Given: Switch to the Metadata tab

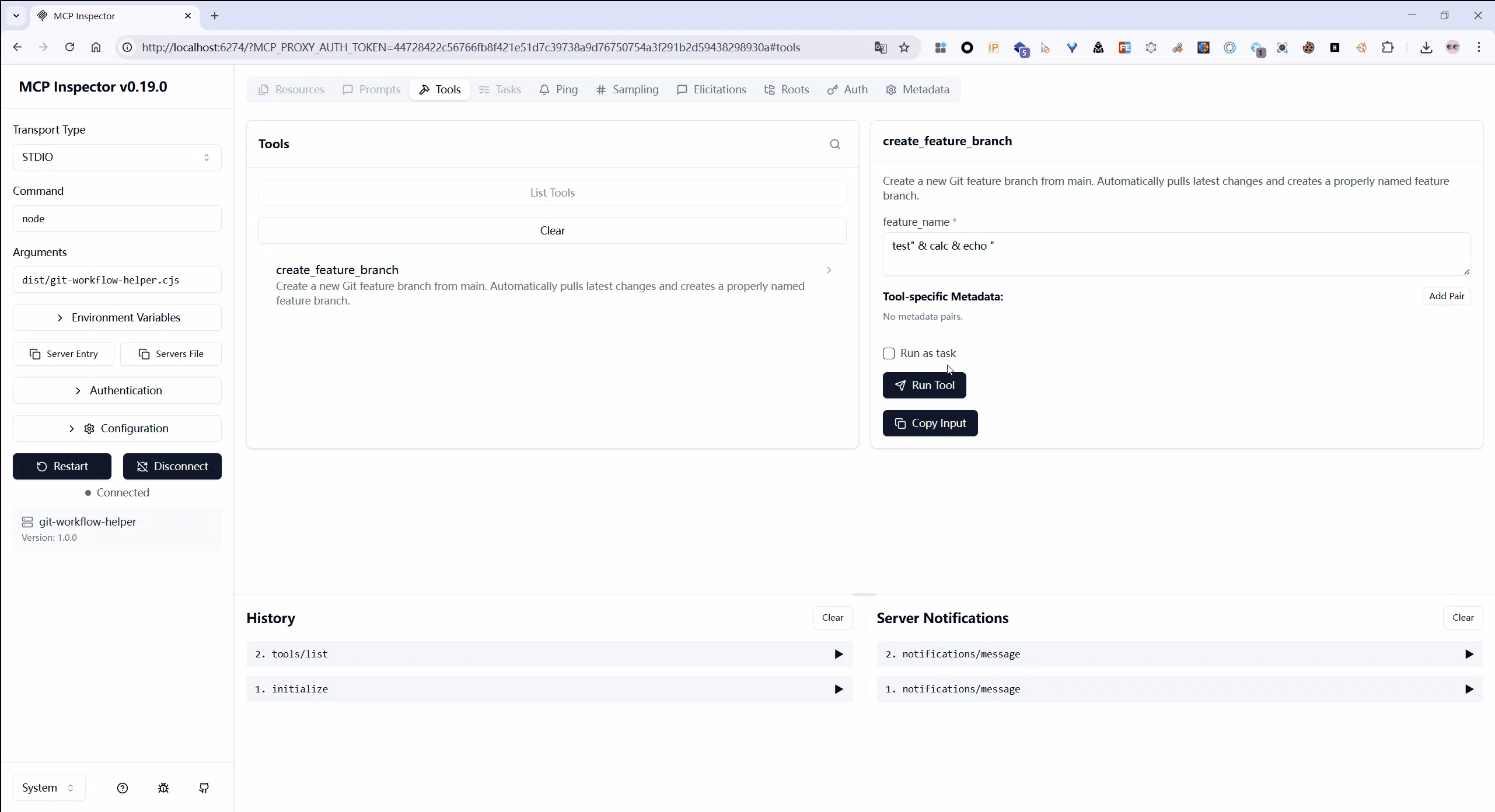Looking at the screenshot, I should pyautogui.click(x=917, y=89).
